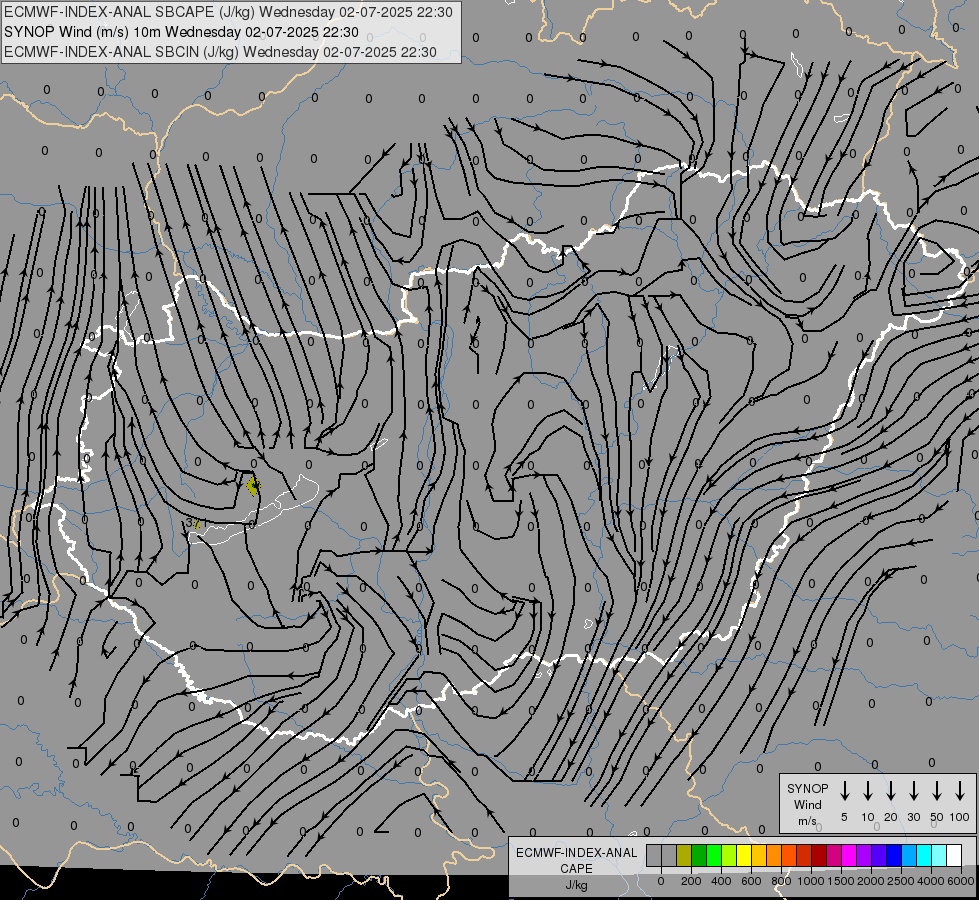Select the dark green CAPE legend swatch

[699, 855]
